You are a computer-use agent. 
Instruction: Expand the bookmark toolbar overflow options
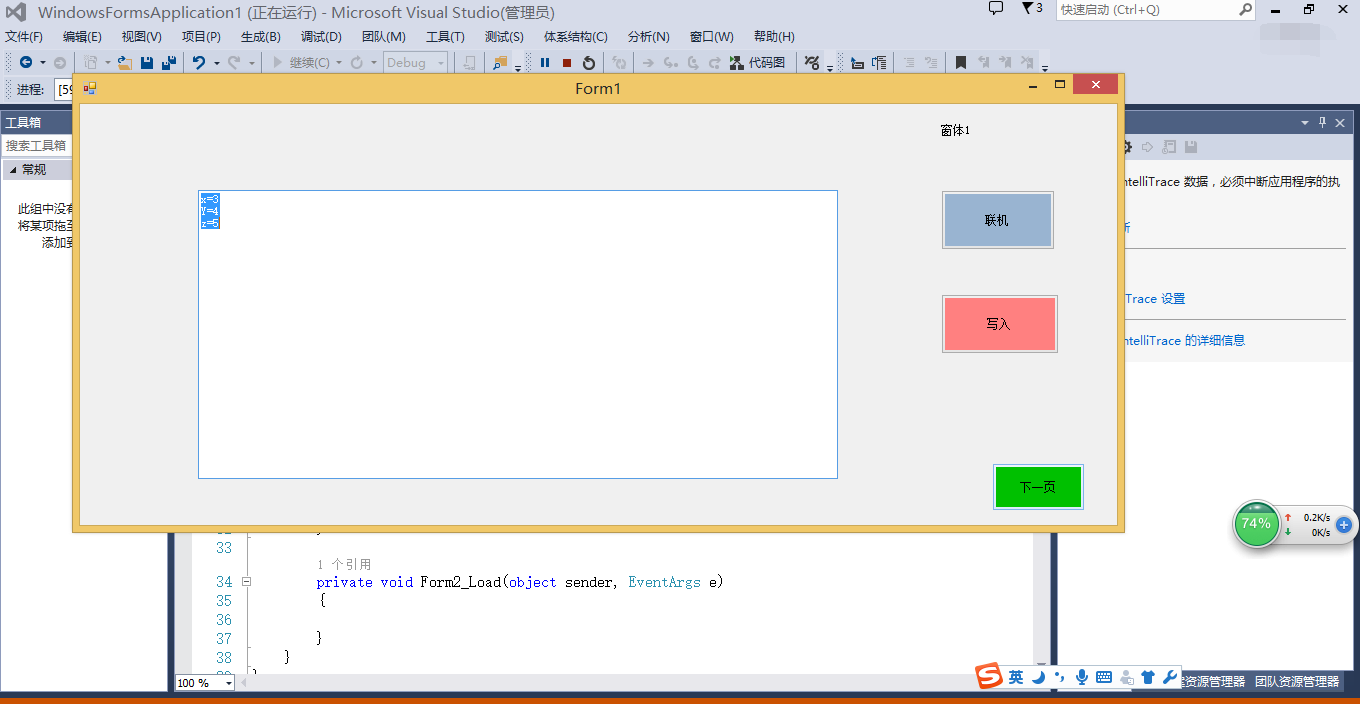point(1045,68)
